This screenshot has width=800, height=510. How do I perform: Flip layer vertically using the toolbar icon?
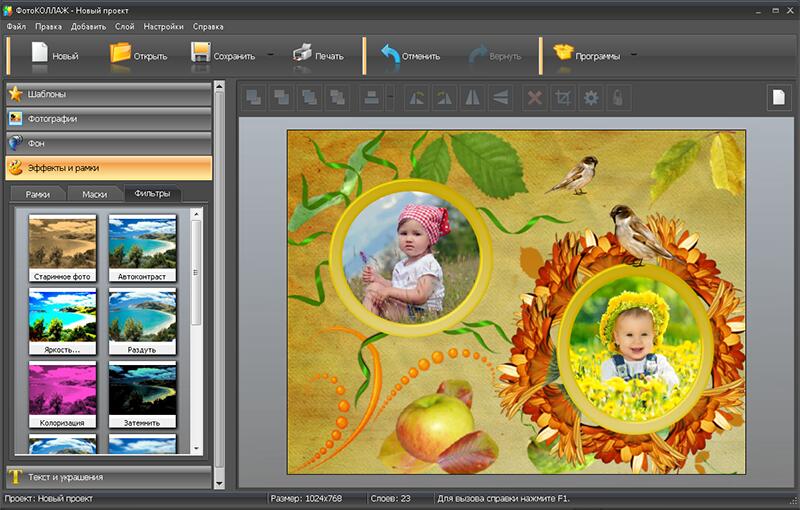[x=501, y=97]
